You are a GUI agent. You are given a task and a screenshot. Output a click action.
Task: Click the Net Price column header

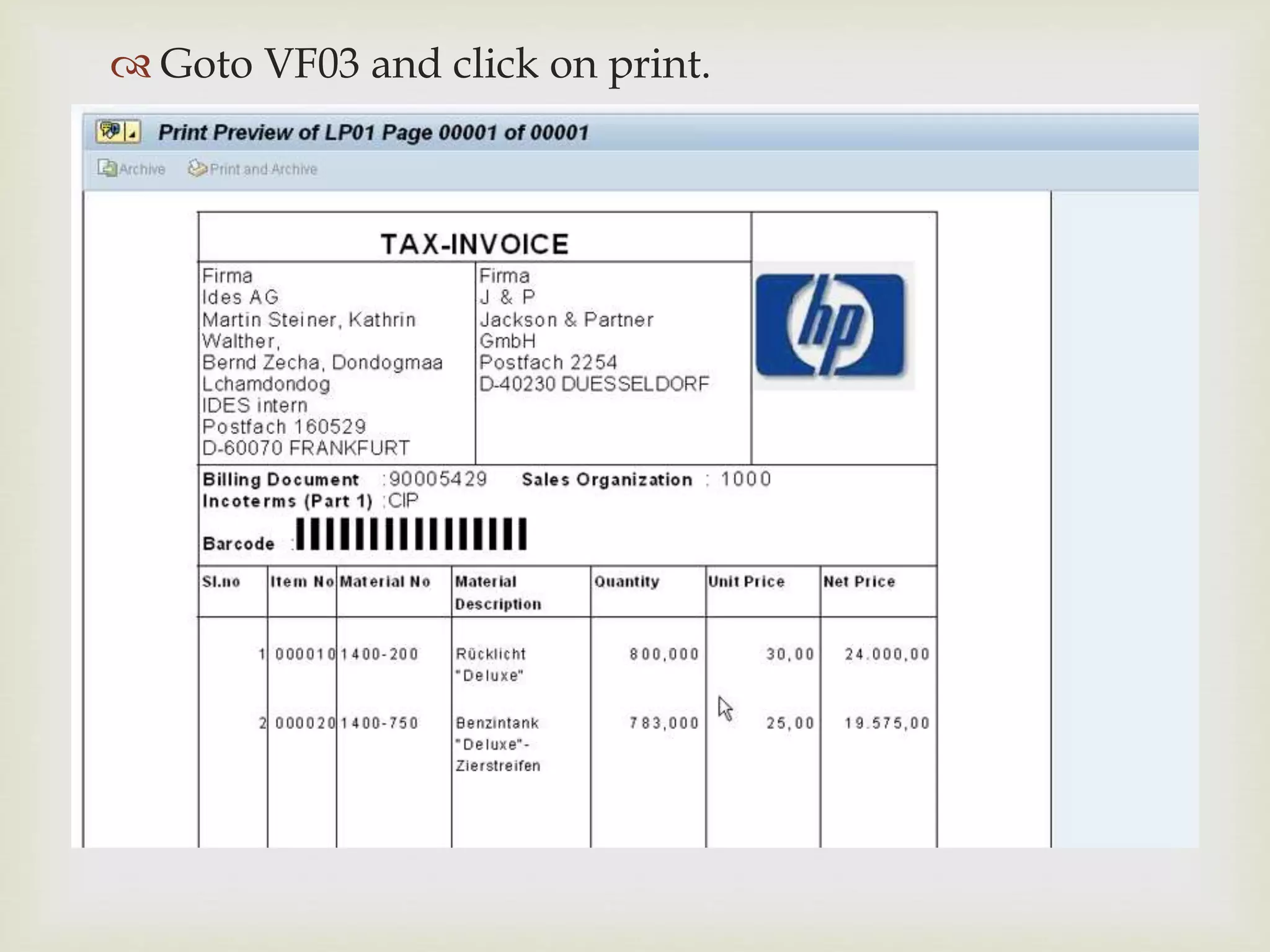click(x=859, y=581)
